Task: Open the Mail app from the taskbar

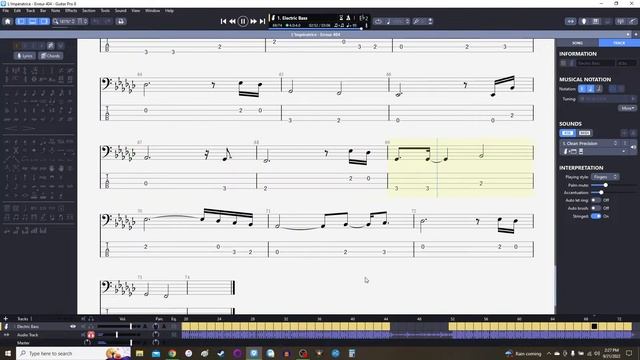Action: click(156, 353)
